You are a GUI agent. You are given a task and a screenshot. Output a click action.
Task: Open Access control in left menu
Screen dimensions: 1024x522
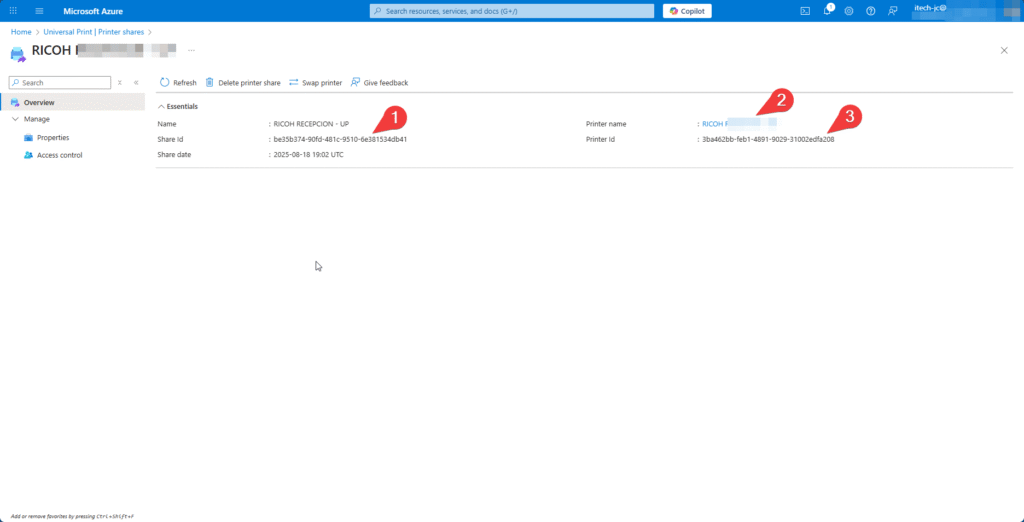click(x=59, y=155)
